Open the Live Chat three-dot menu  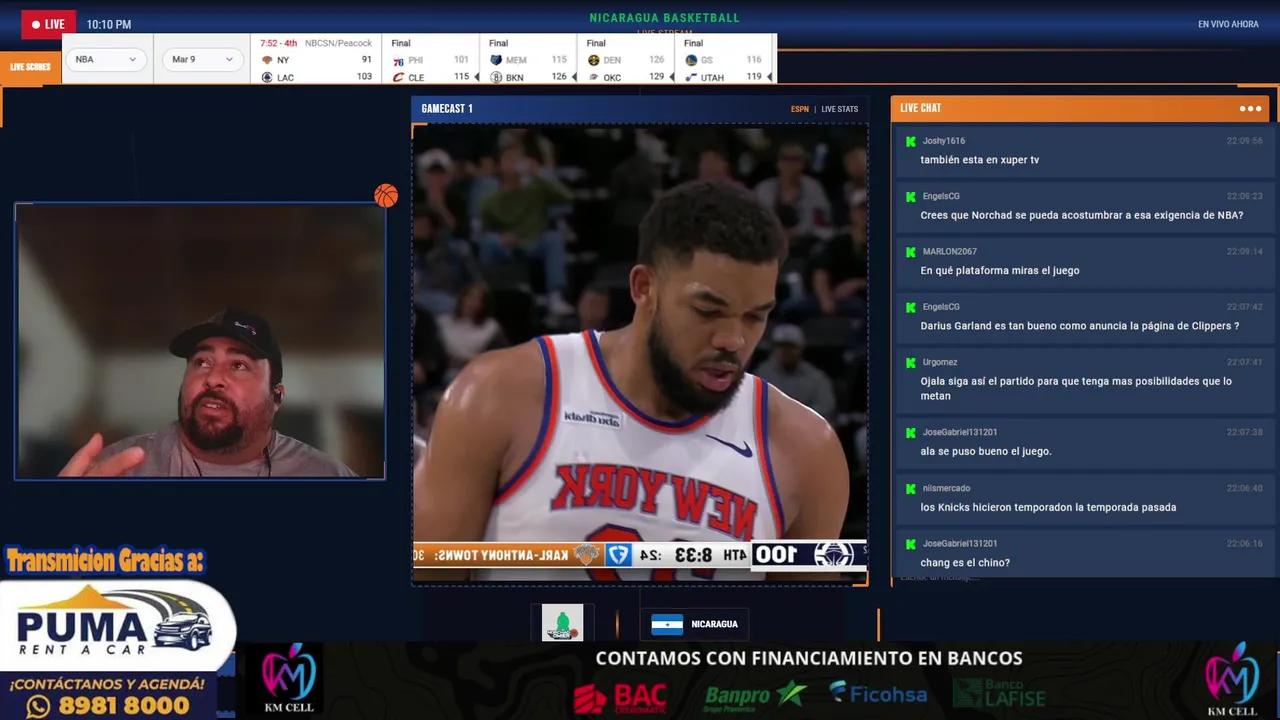pos(1250,108)
